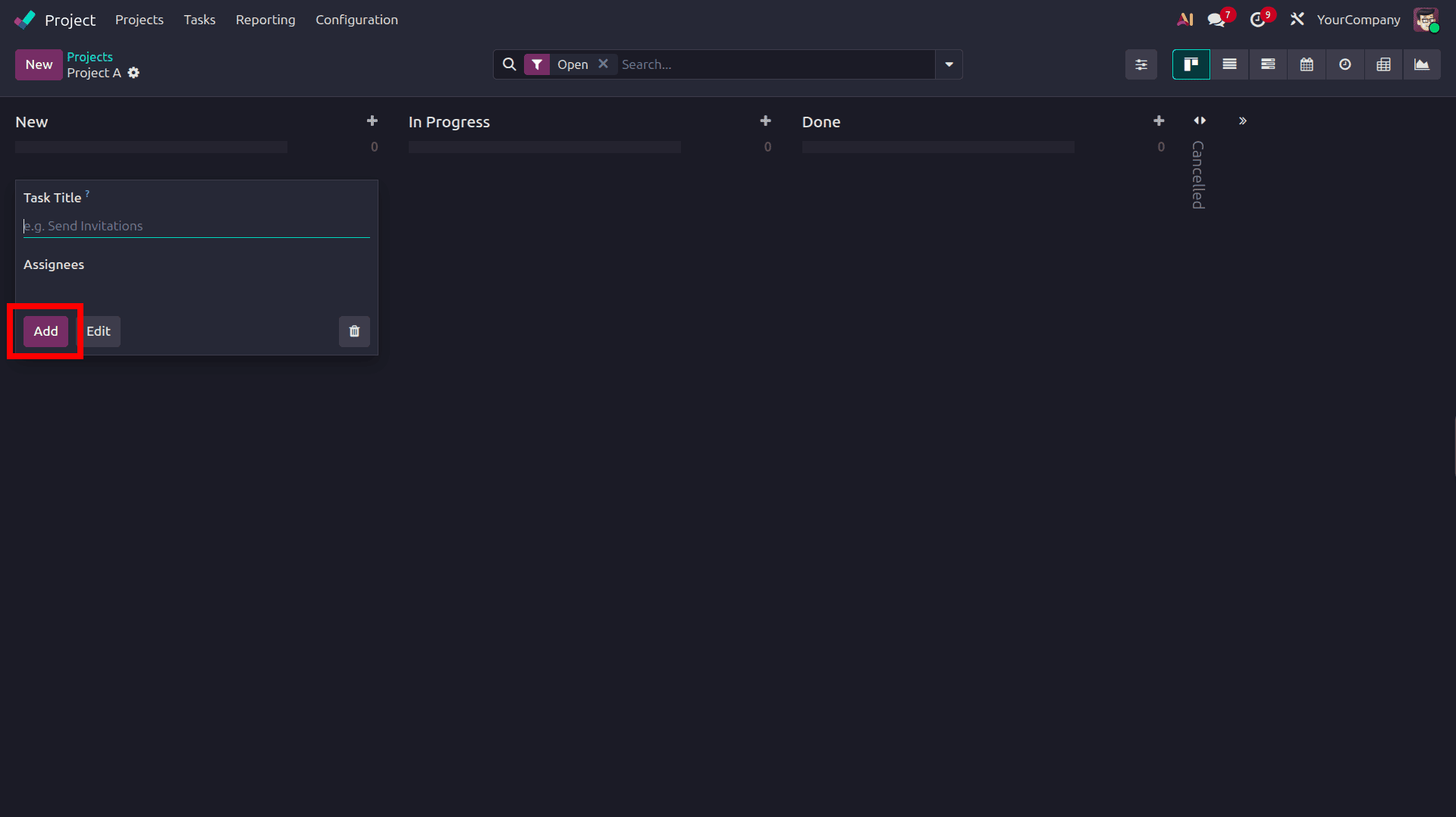Click the In Progress column progress bar

tap(544, 147)
